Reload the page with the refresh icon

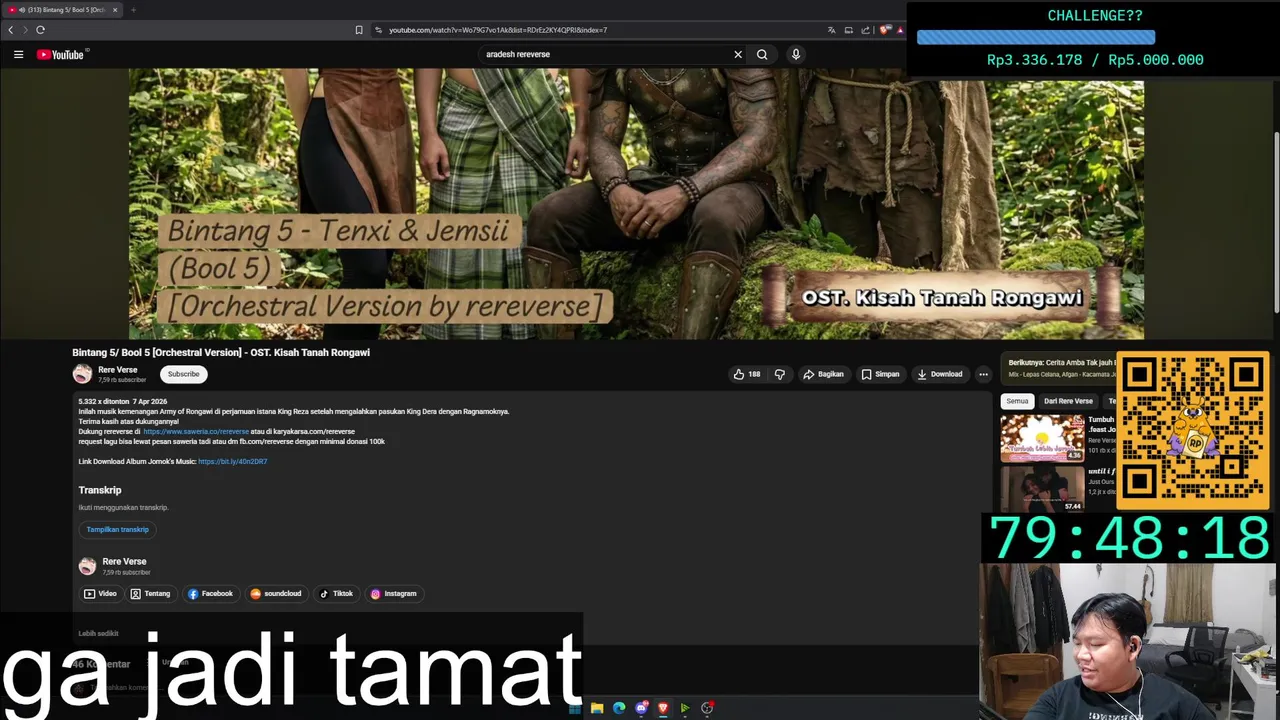click(x=40, y=30)
